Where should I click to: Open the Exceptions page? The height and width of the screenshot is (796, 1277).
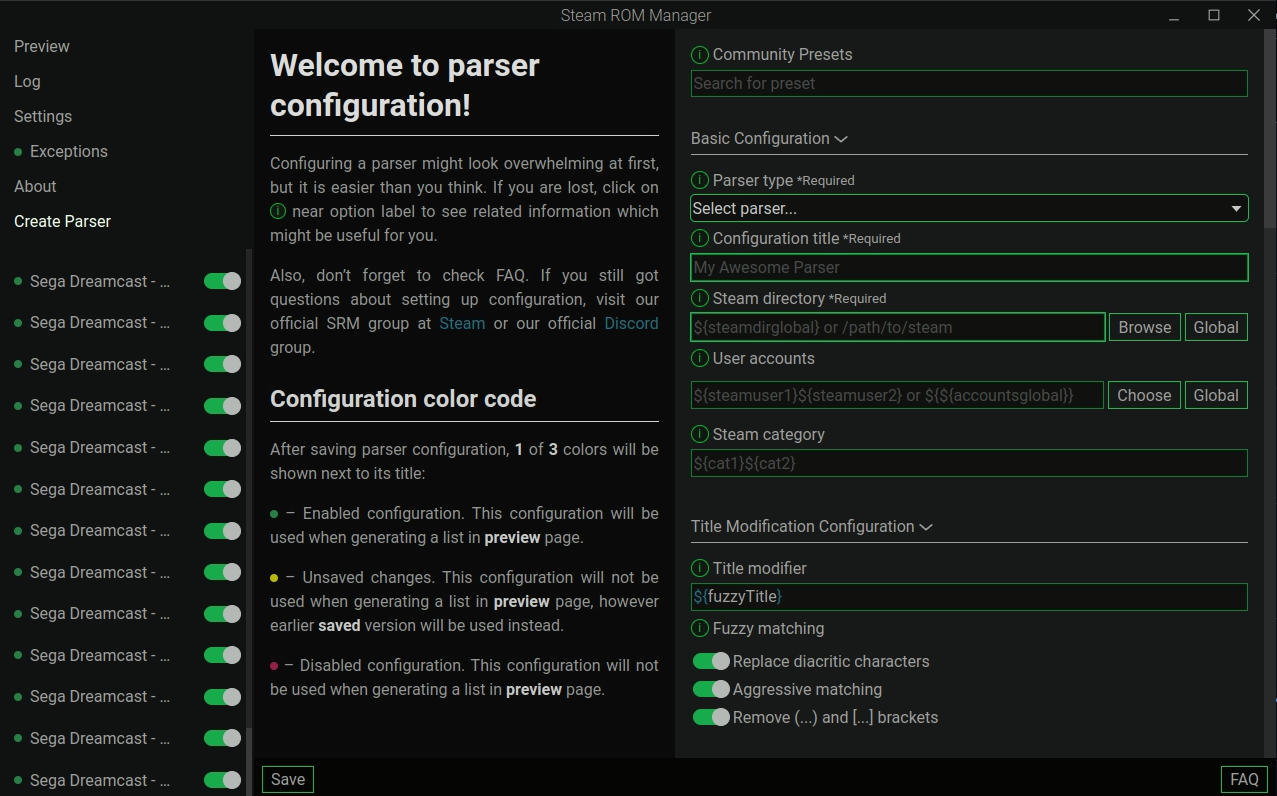[69, 151]
